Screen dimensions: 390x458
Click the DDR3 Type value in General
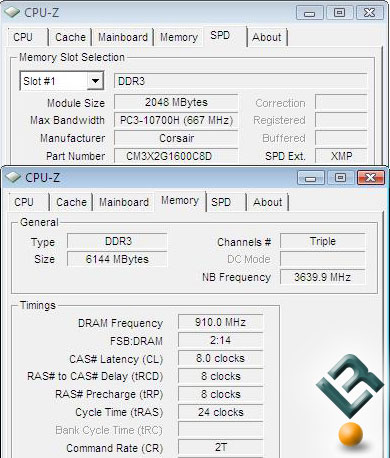click(x=117, y=241)
